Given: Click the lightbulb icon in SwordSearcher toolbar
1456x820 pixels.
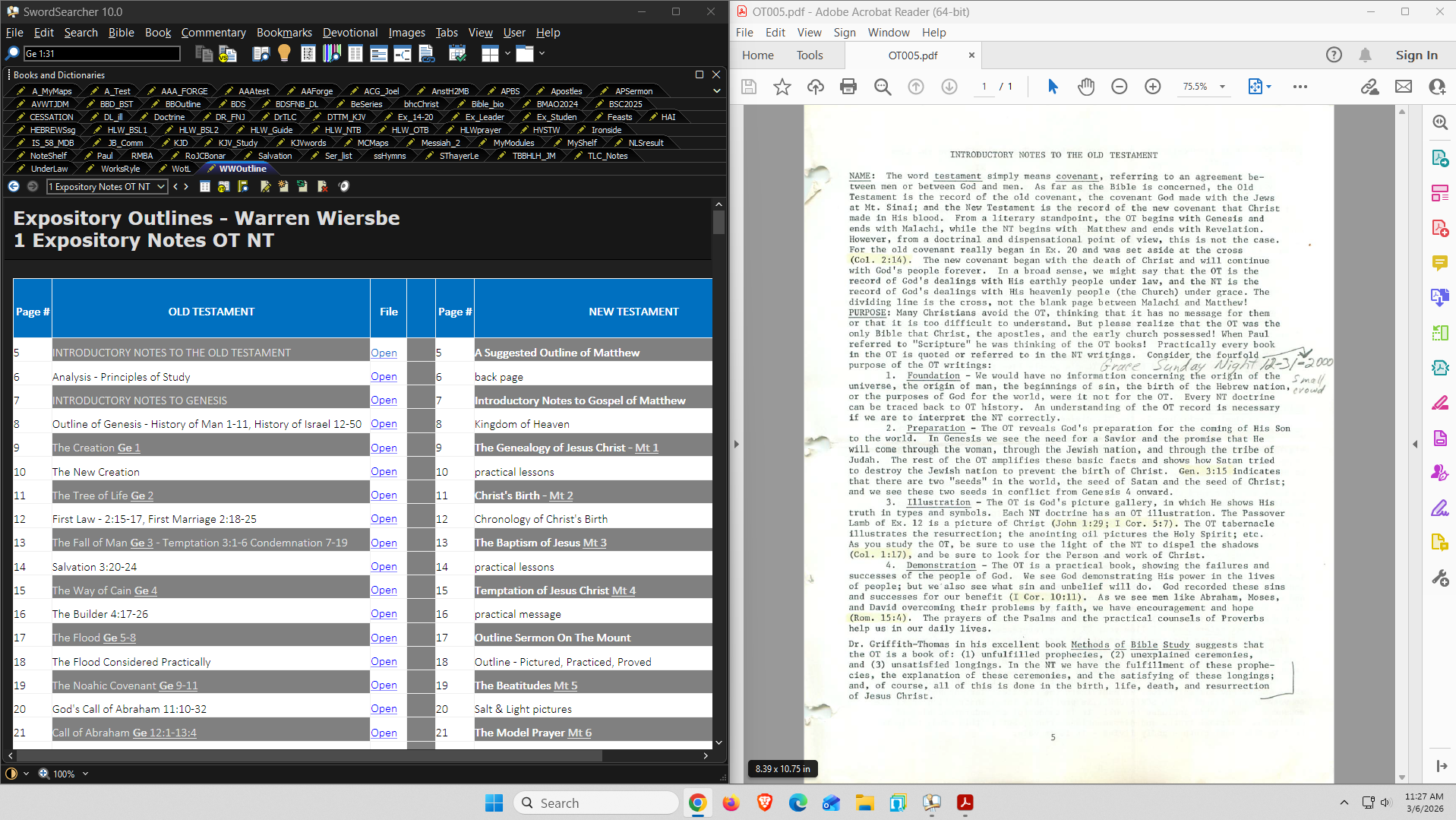Looking at the screenshot, I should coord(284,53).
